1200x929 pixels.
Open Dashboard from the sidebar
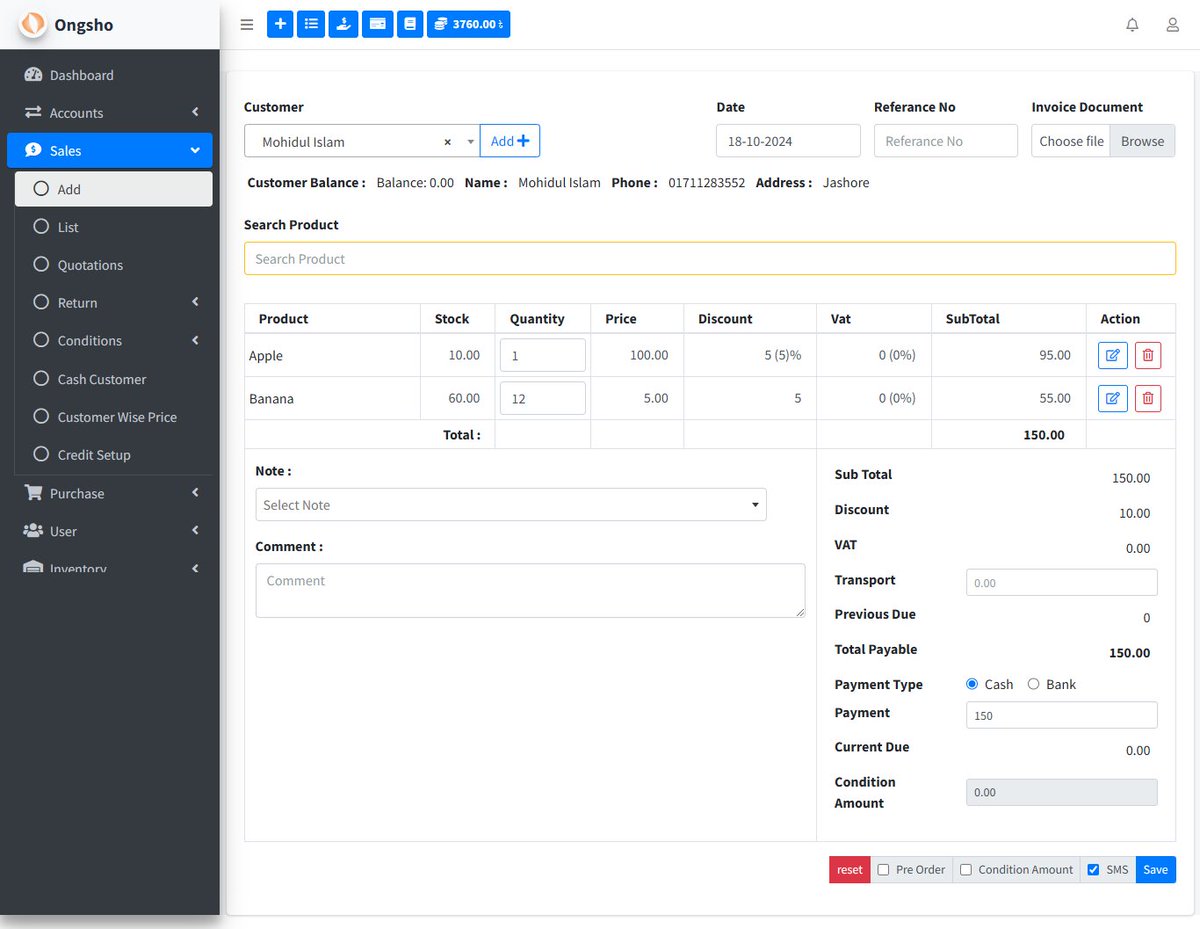[81, 74]
